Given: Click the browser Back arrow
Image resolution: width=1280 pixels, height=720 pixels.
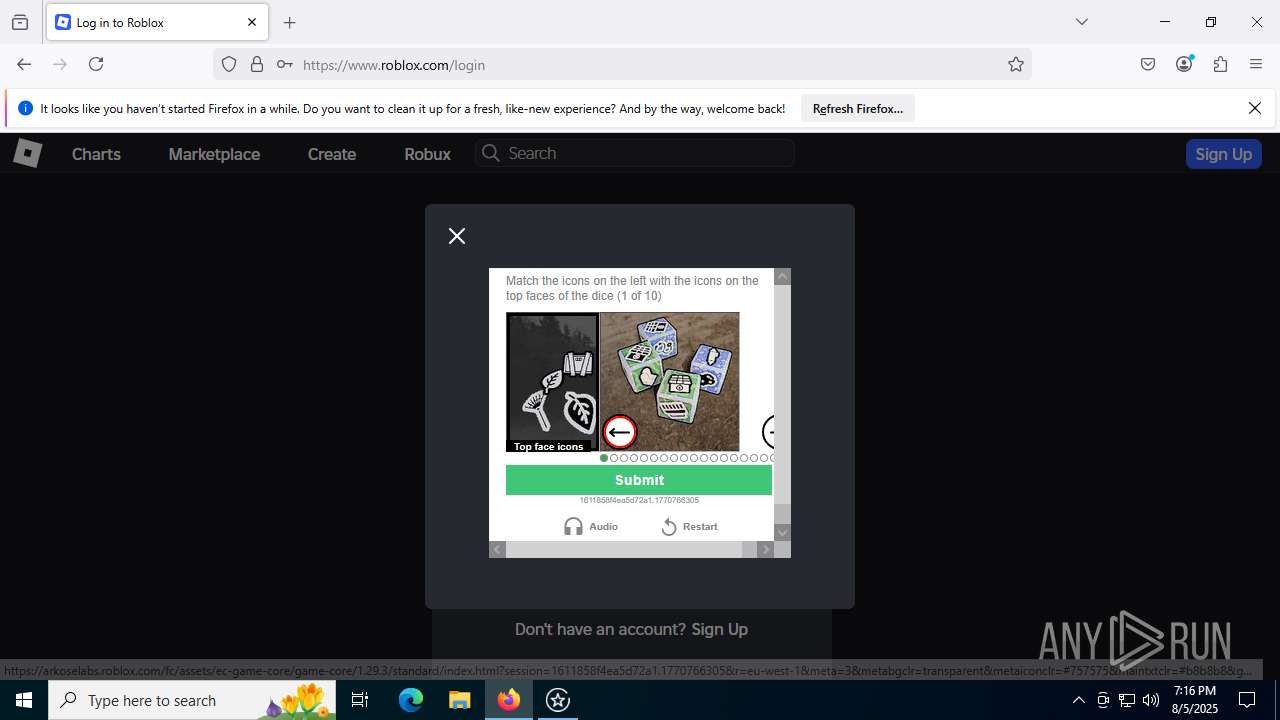Looking at the screenshot, I should [24, 64].
